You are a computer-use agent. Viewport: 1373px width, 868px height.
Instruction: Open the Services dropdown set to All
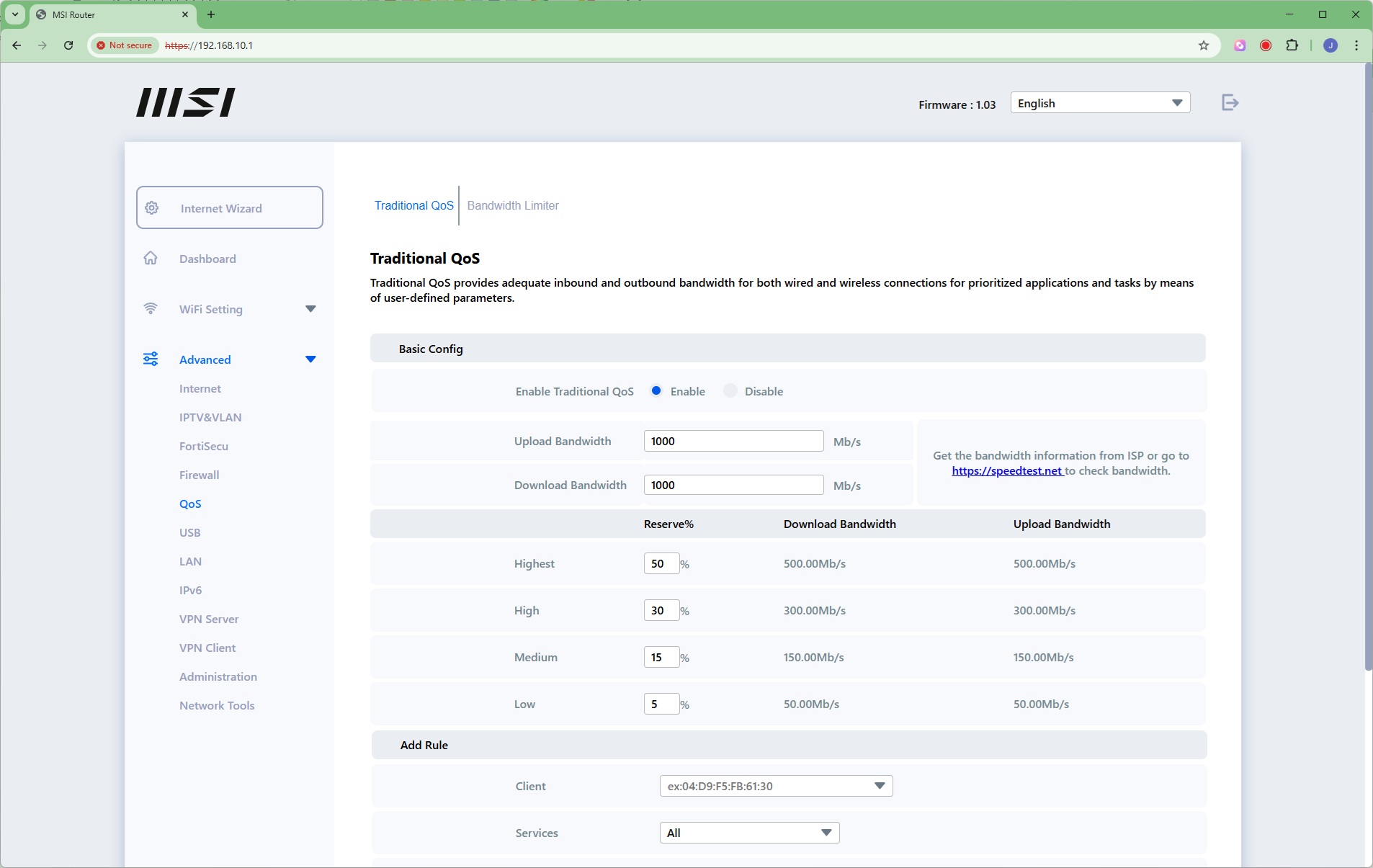pos(749,833)
